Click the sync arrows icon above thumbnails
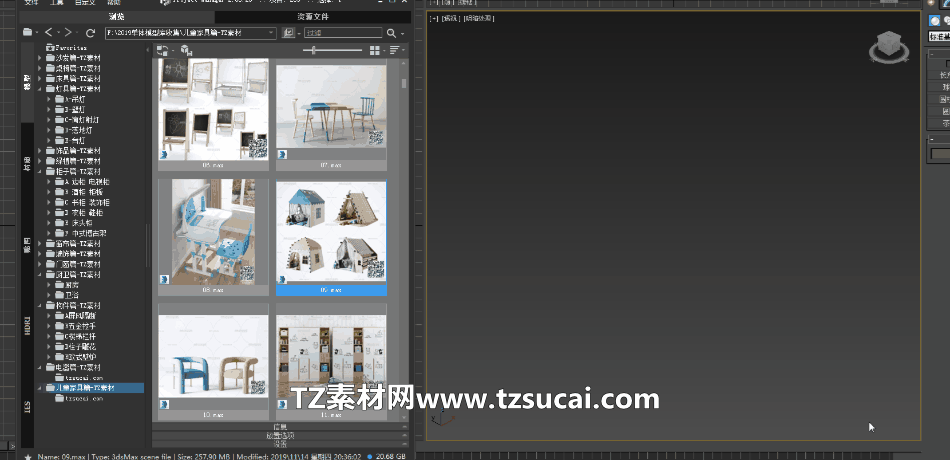The image size is (950, 460). (x=162, y=50)
